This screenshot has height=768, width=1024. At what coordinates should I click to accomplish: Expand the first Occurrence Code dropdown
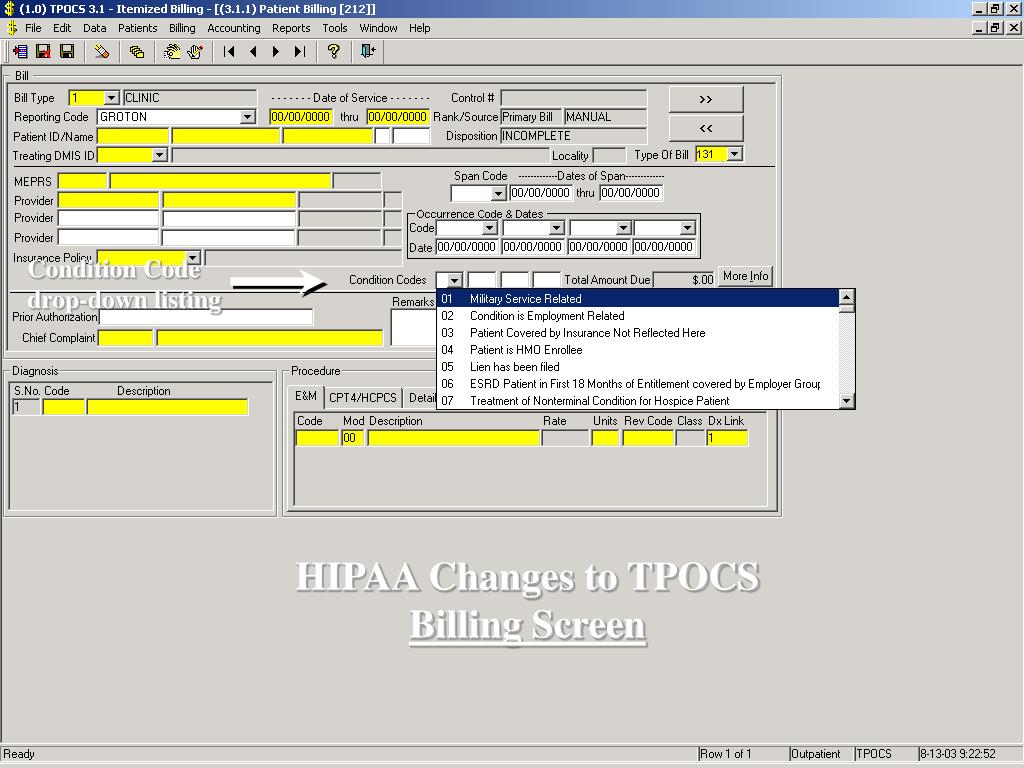(490, 228)
